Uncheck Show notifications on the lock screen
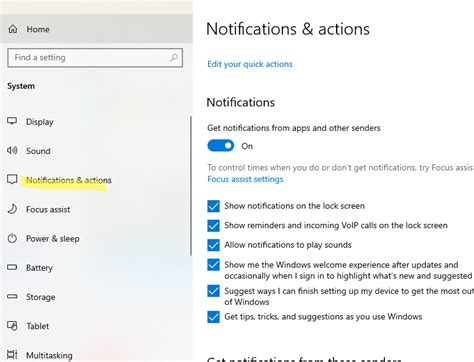This screenshot has height=362, width=474. pyautogui.click(x=213, y=206)
